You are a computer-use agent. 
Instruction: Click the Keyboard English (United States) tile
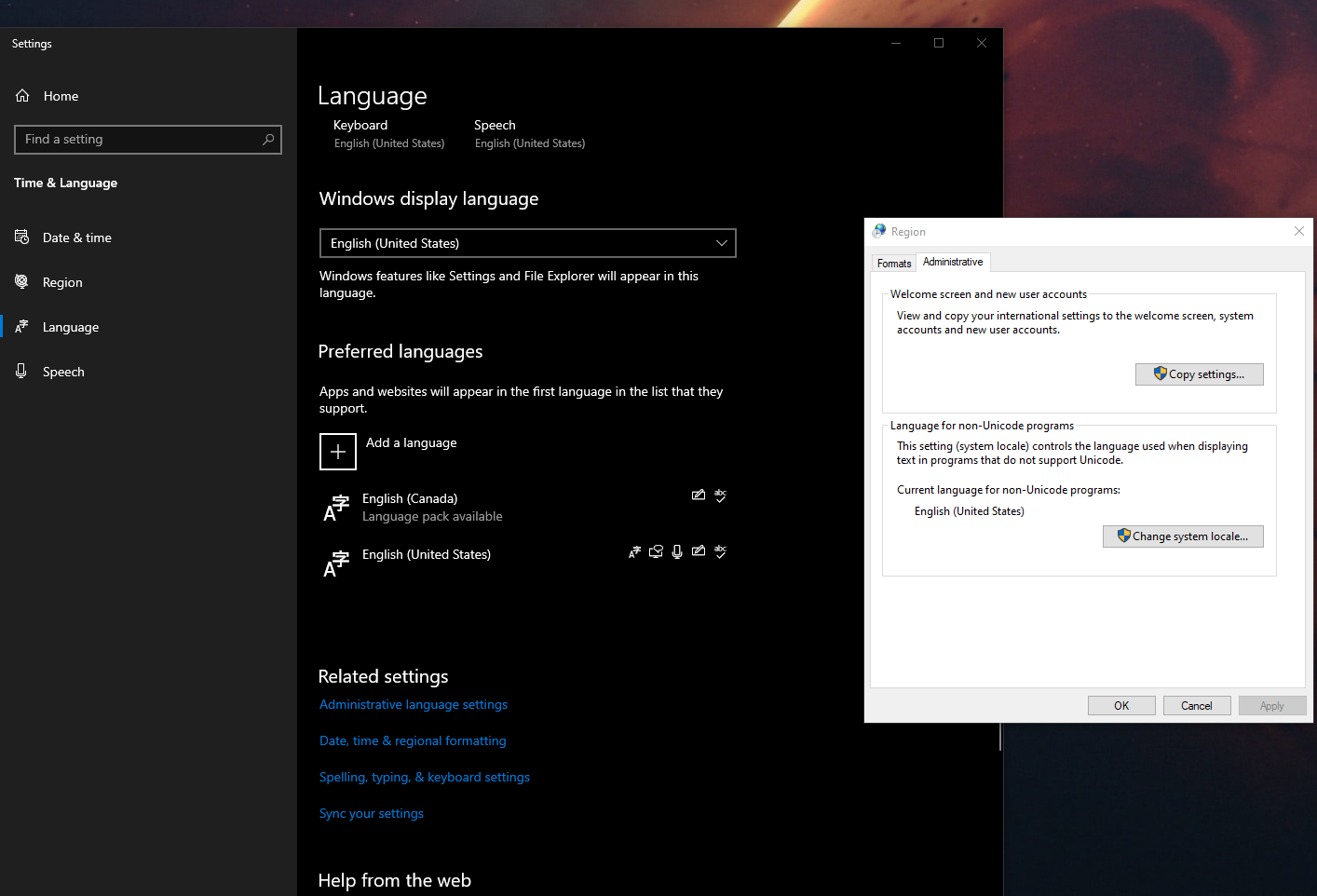(x=389, y=134)
